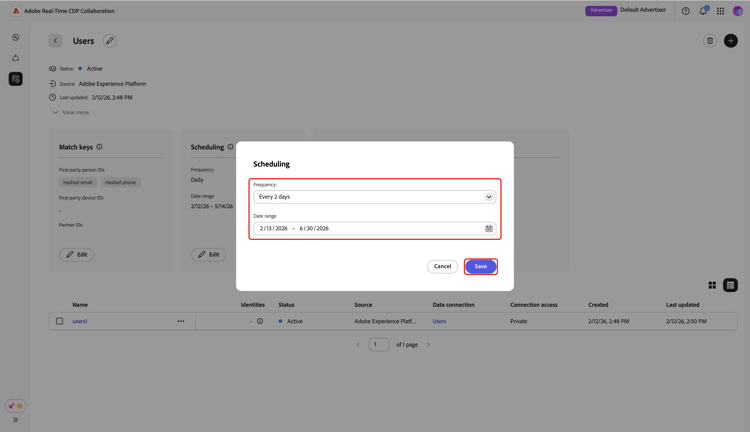
Task: Click the Identities column header
Action: click(253, 305)
